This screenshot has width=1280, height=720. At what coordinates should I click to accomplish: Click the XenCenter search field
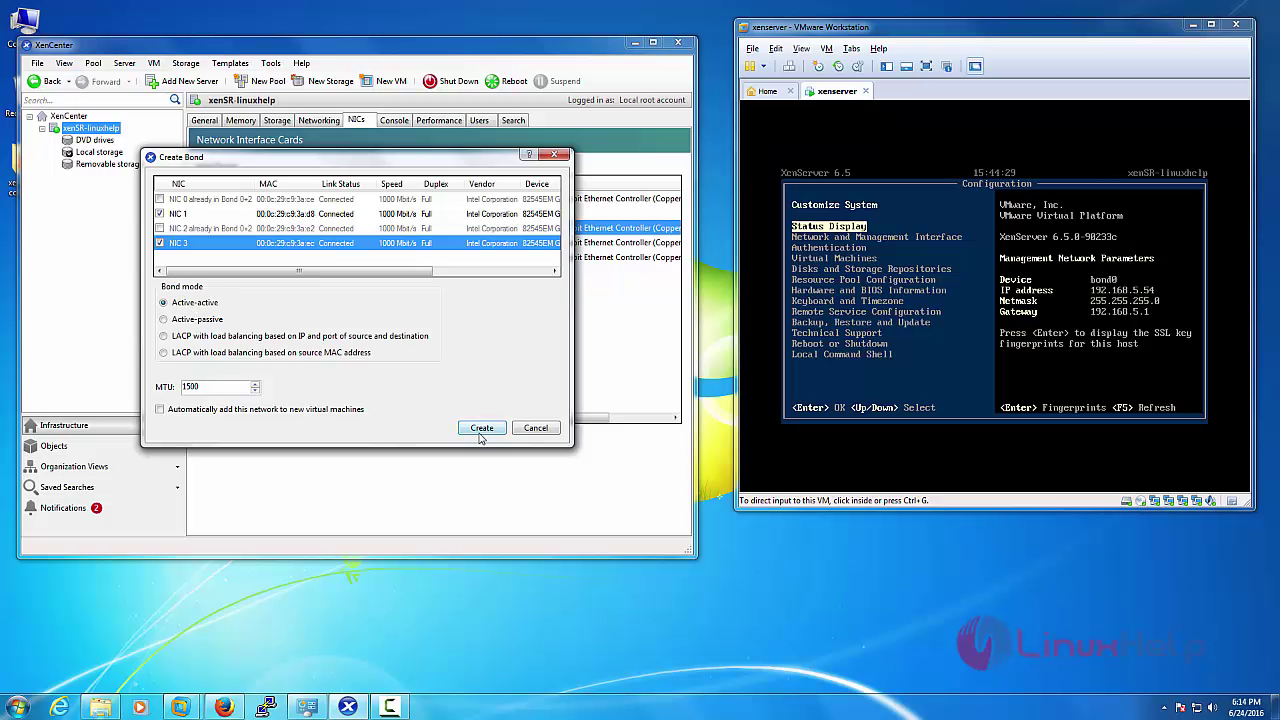tap(94, 100)
